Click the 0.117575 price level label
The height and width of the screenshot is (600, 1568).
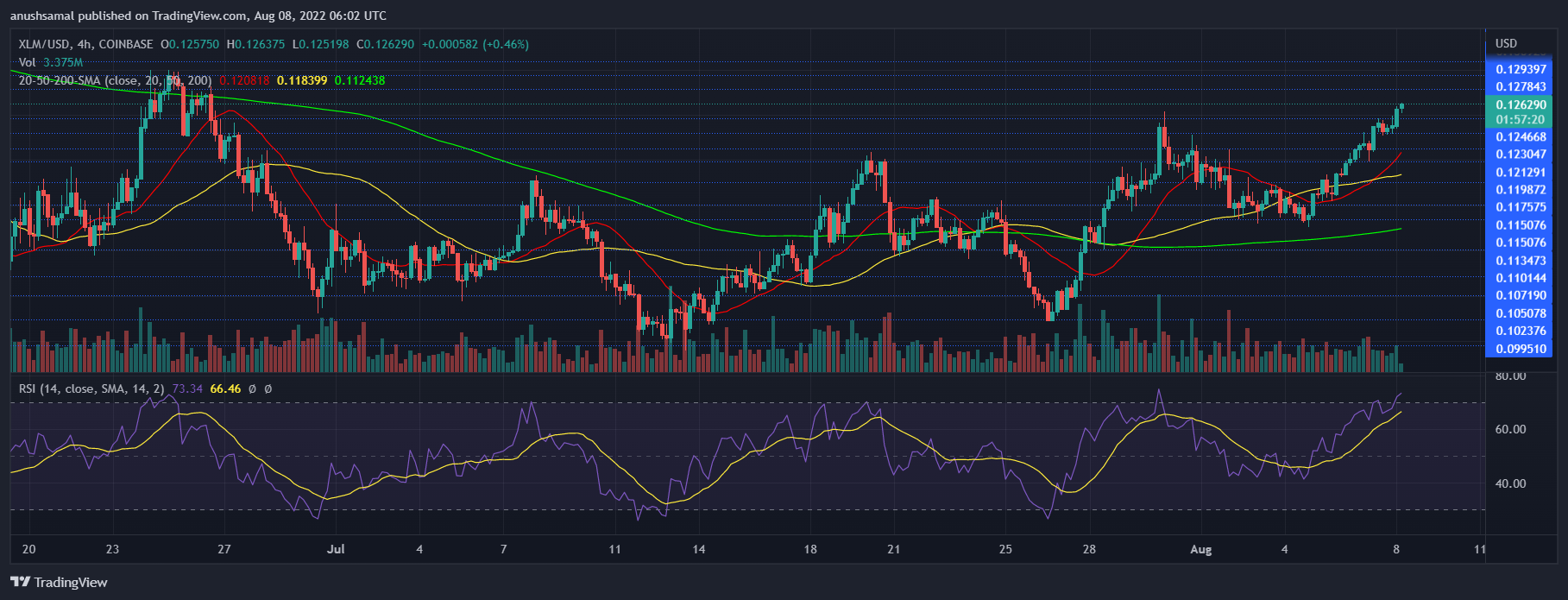pos(1521,206)
